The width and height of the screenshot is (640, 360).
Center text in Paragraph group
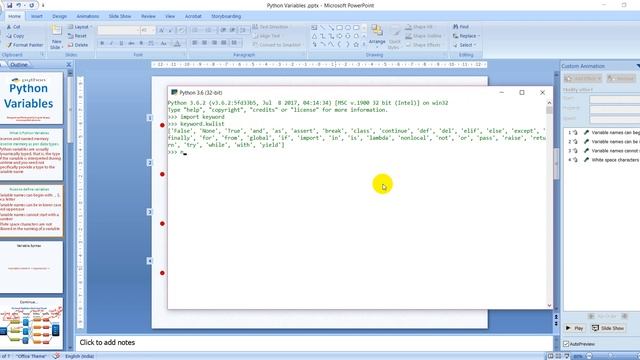[x=204, y=42]
